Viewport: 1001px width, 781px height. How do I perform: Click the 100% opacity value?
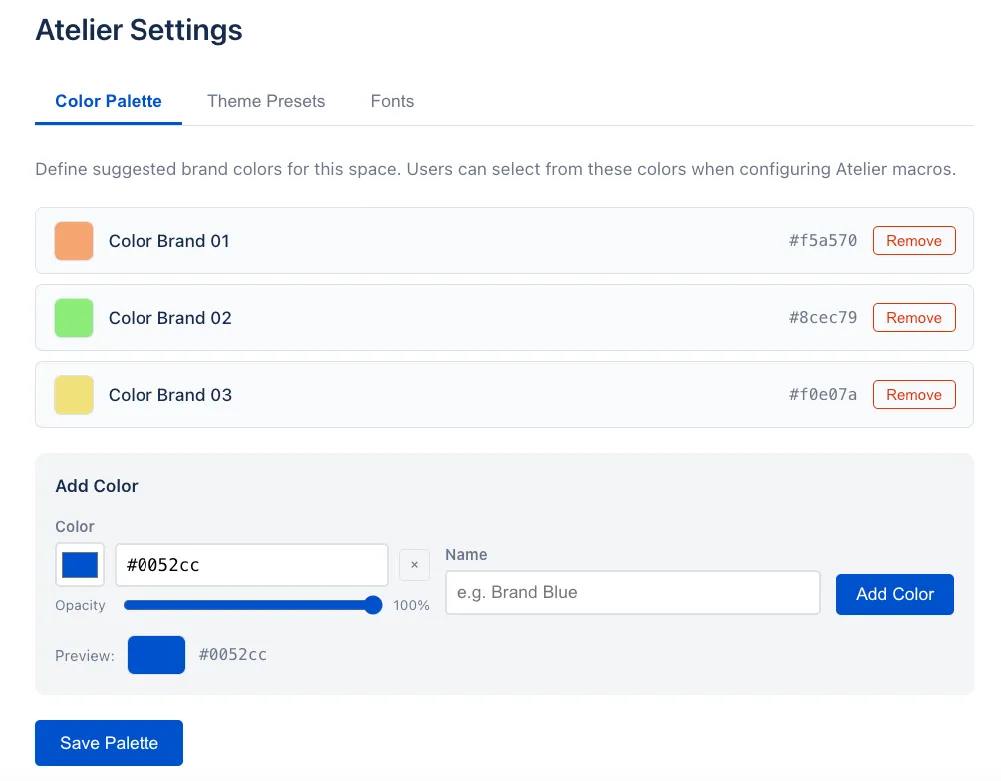pyautogui.click(x=411, y=605)
